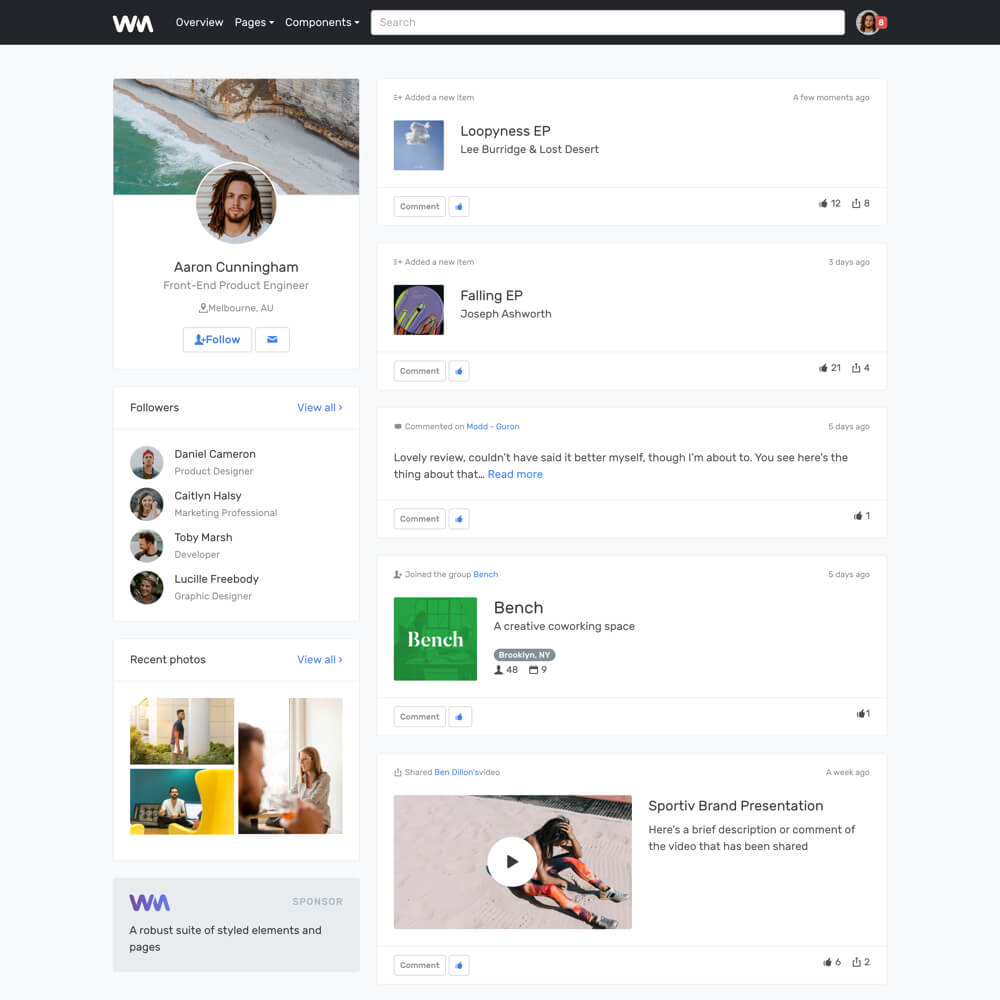Click the share icon on the Falling EP post
The width and height of the screenshot is (1000, 1000).
[x=857, y=367]
